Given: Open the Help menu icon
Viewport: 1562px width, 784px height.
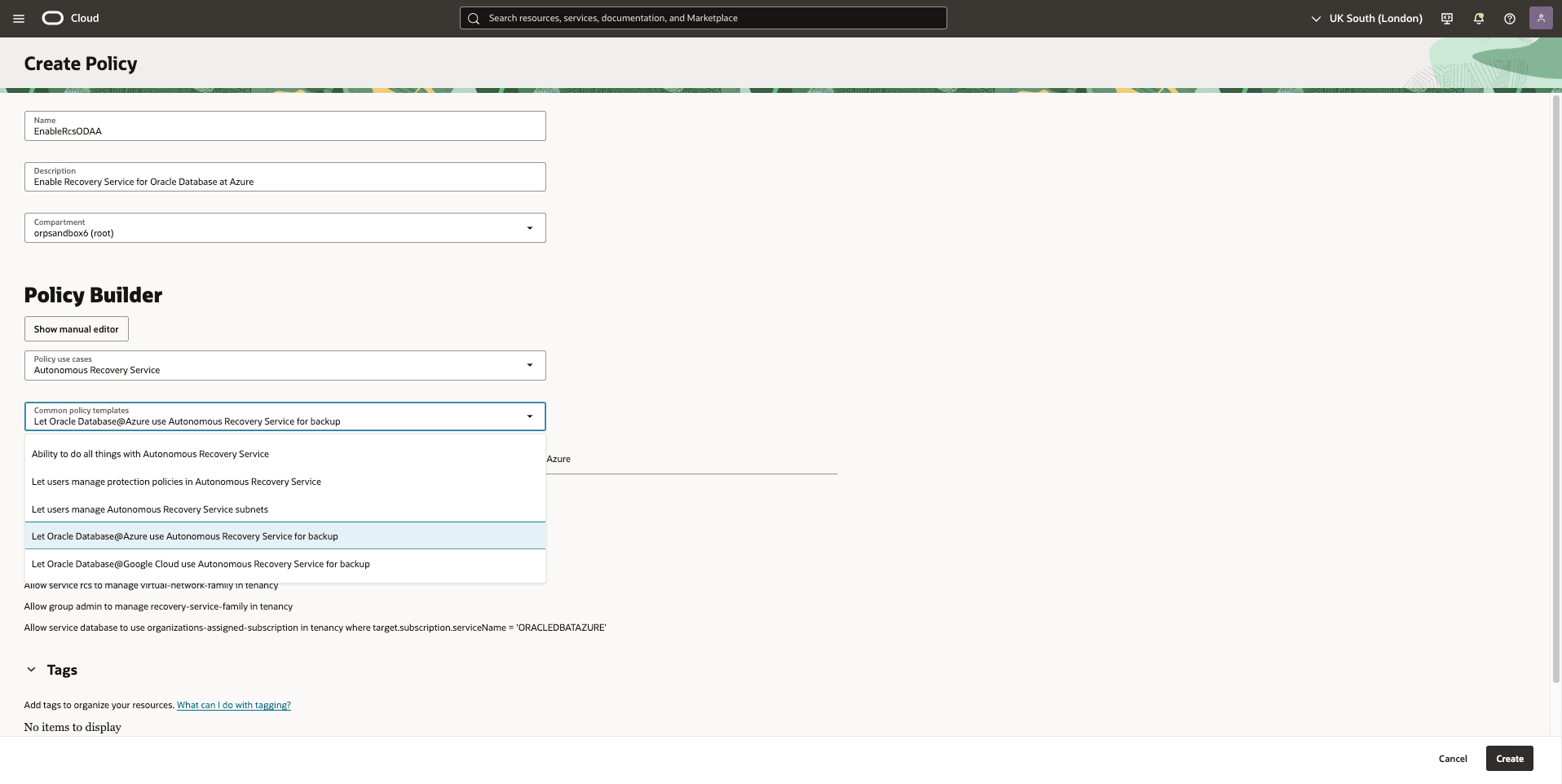Looking at the screenshot, I should click(1510, 17).
